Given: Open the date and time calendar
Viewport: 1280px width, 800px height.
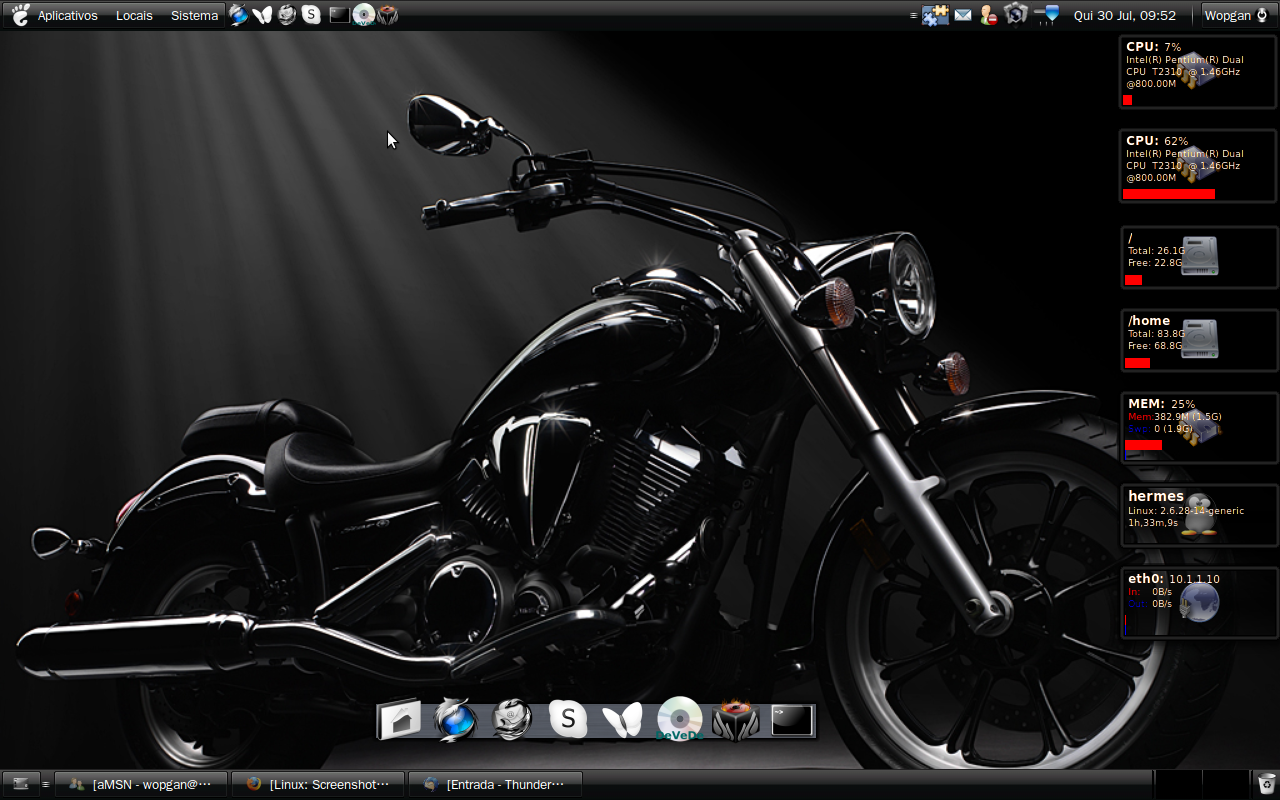Looking at the screenshot, I should [1125, 15].
